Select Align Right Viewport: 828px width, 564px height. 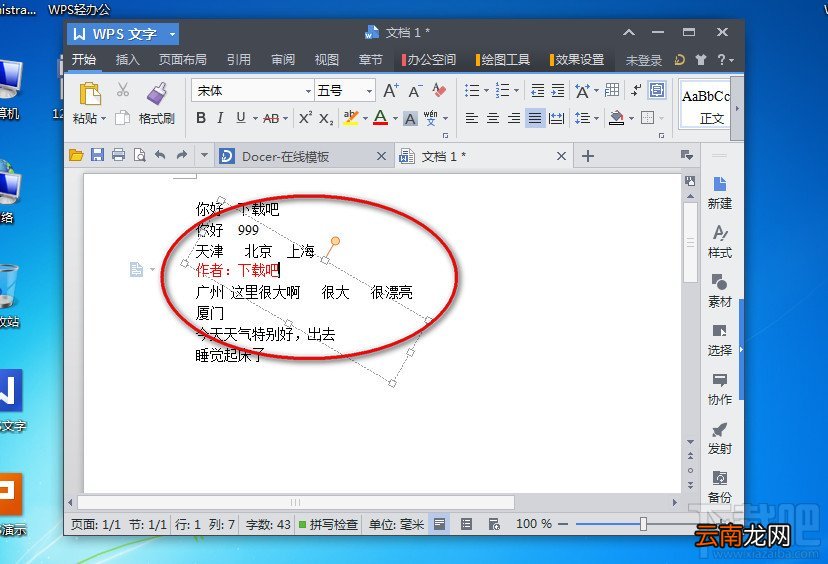click(x=514, y=118)
